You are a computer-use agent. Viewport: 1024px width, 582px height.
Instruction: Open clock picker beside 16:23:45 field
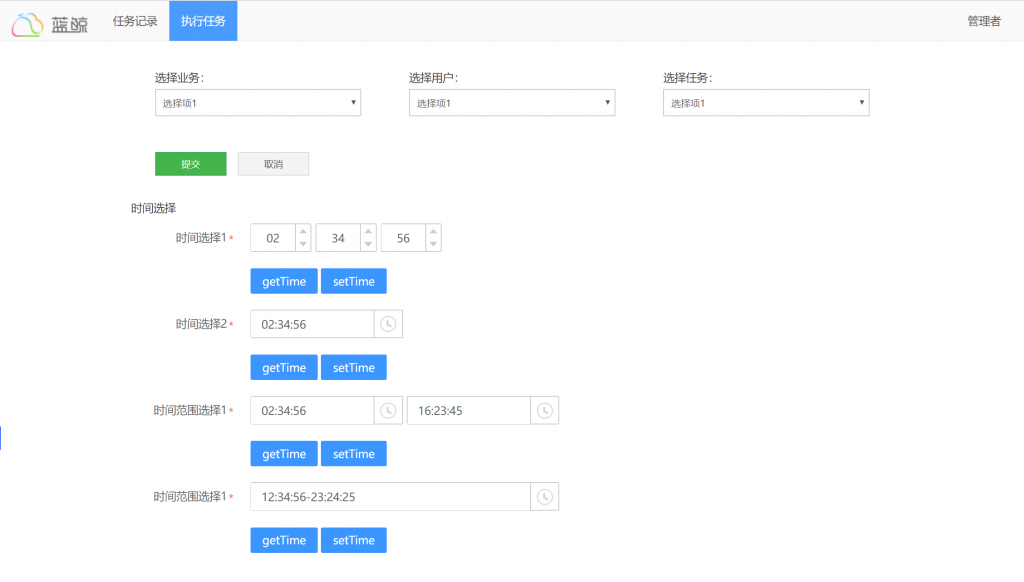coord(545,410)
